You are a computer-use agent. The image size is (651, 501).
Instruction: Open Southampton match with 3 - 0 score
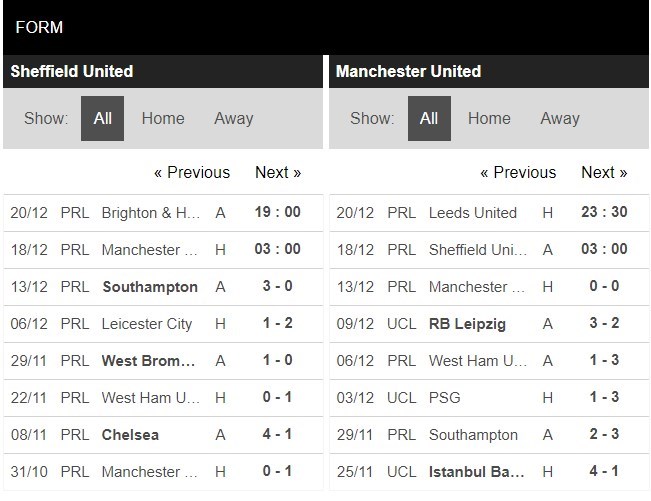(150, 287)
